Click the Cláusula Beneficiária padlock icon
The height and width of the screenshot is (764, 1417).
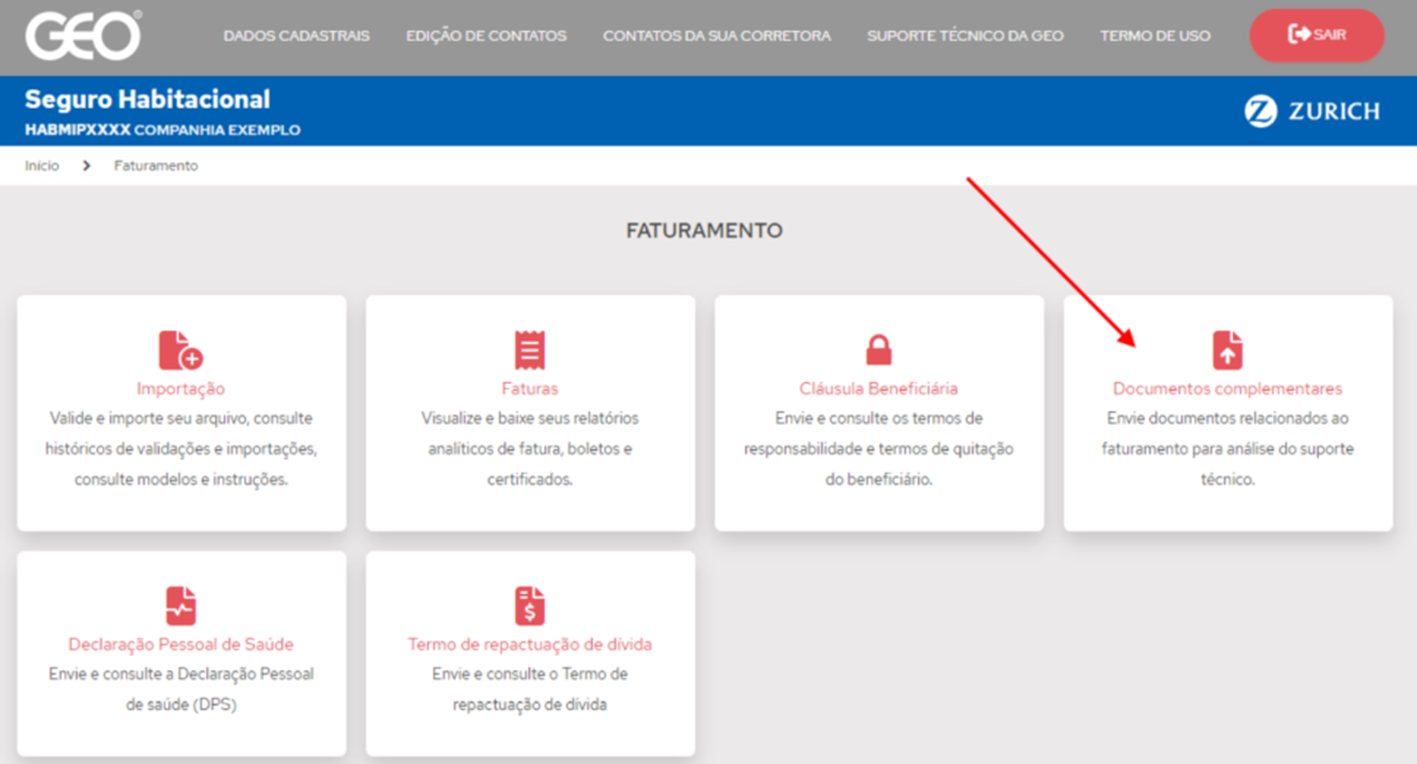(x=878, y=350)
